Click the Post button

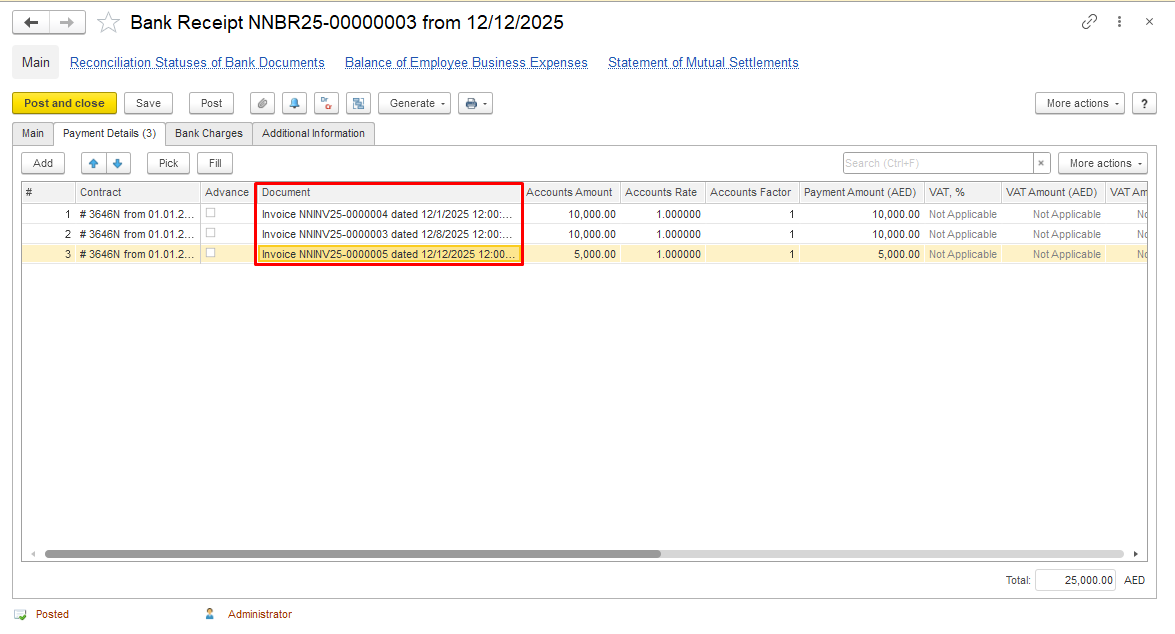pyautogui.click(x=211, y=103)
